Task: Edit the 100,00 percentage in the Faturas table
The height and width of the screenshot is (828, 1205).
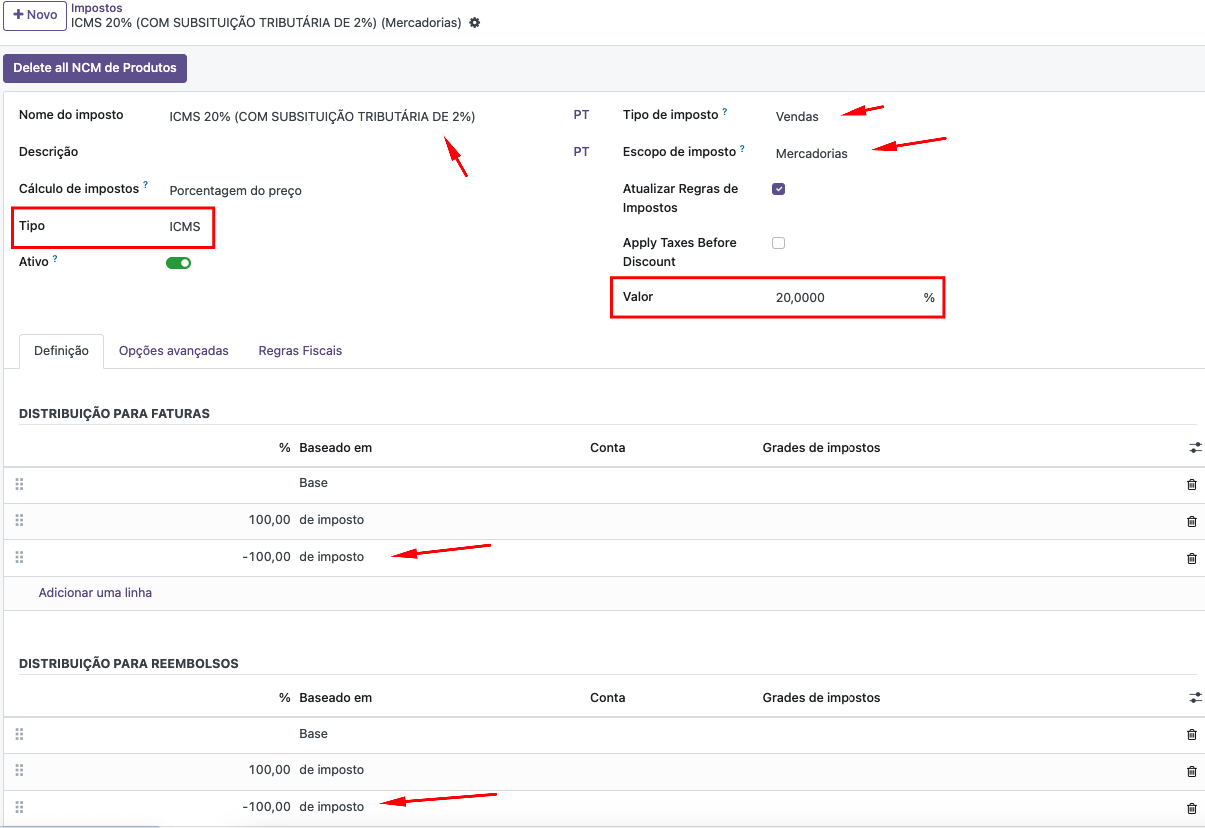Action: point(270,520)
